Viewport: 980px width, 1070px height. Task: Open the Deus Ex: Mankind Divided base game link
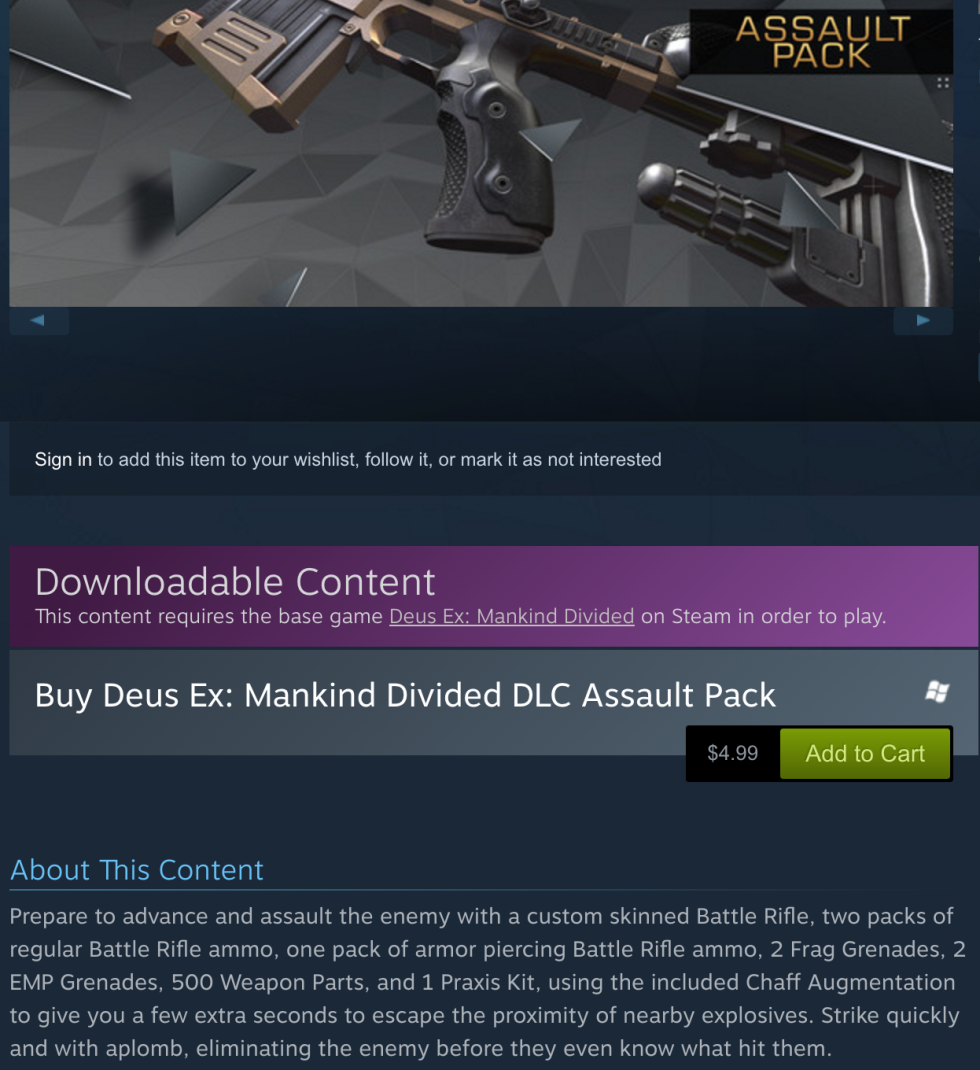click(x=511, y=616)
